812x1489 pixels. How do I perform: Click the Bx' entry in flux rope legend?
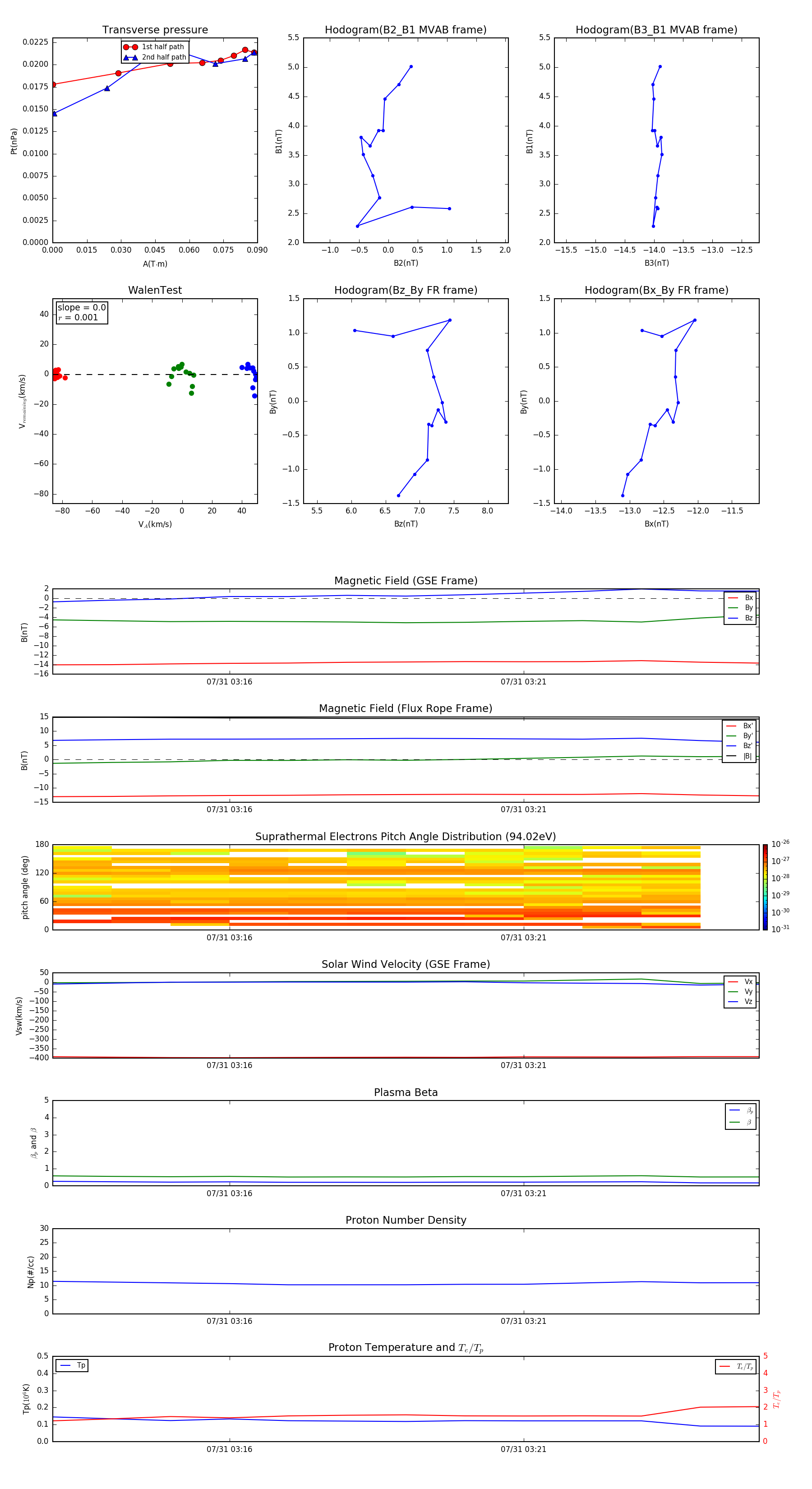pos(739,726)
